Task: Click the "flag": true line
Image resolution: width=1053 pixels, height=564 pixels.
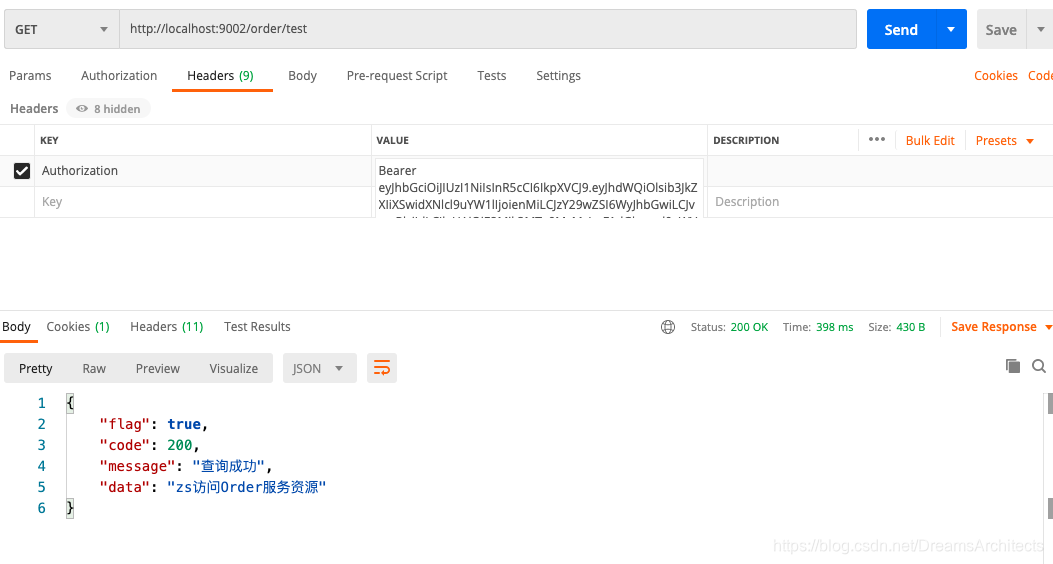Action: pyautogui.click(x=154, y=424)
